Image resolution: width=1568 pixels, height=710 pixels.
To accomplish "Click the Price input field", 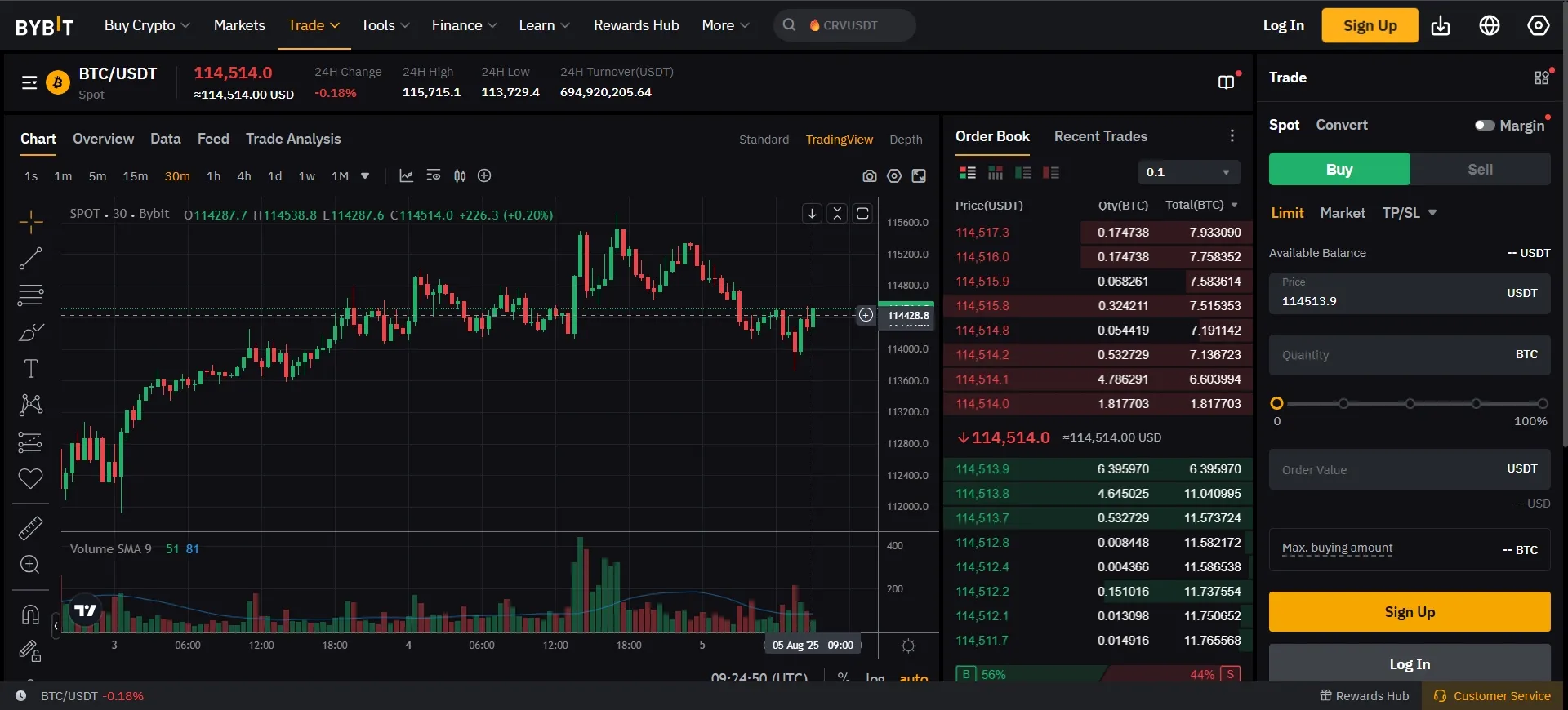I will [1410, 293].
